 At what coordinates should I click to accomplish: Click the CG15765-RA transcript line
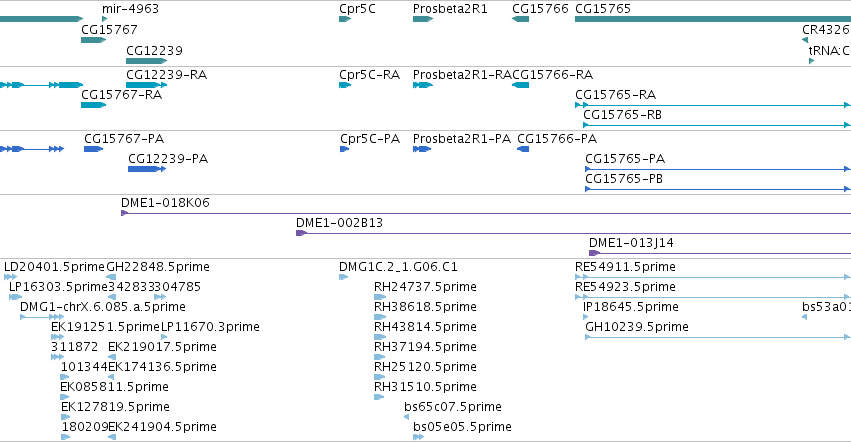(713, 105)
